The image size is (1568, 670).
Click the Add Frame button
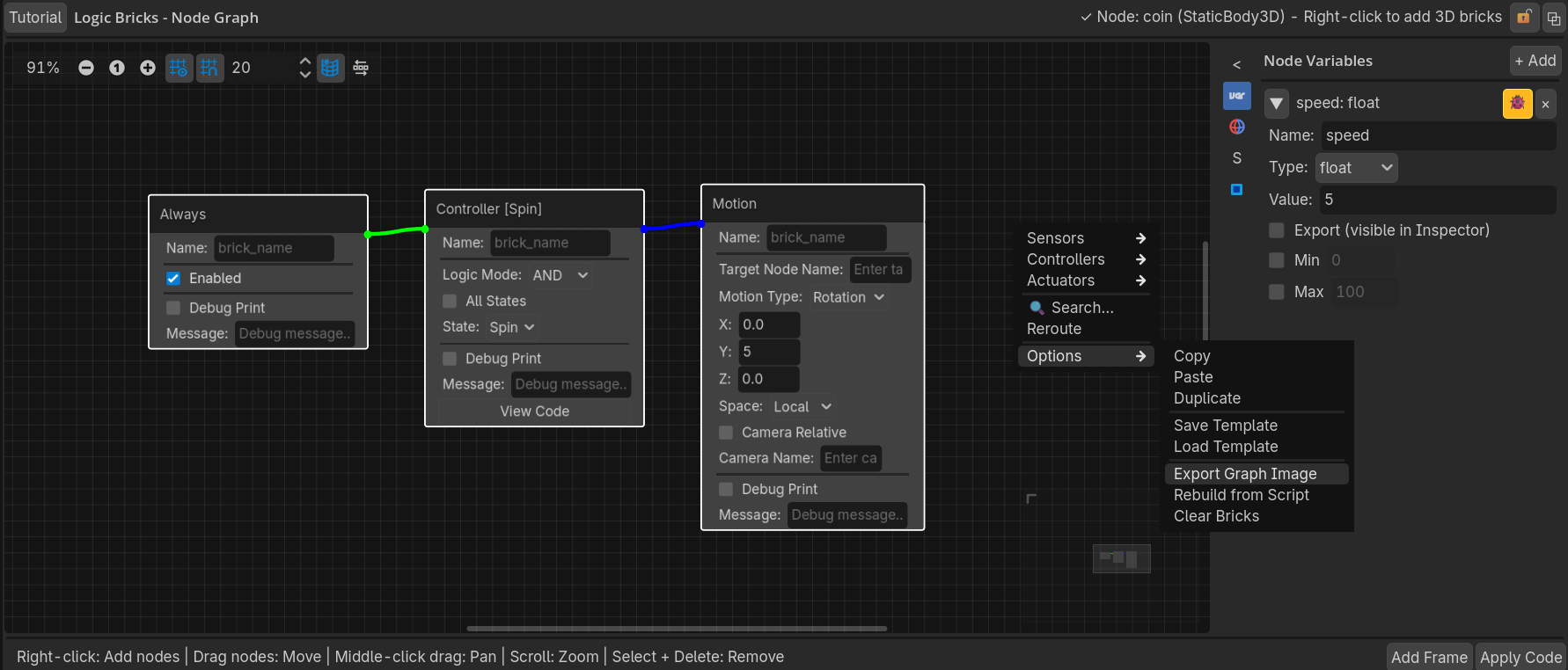pos(1429,657)
